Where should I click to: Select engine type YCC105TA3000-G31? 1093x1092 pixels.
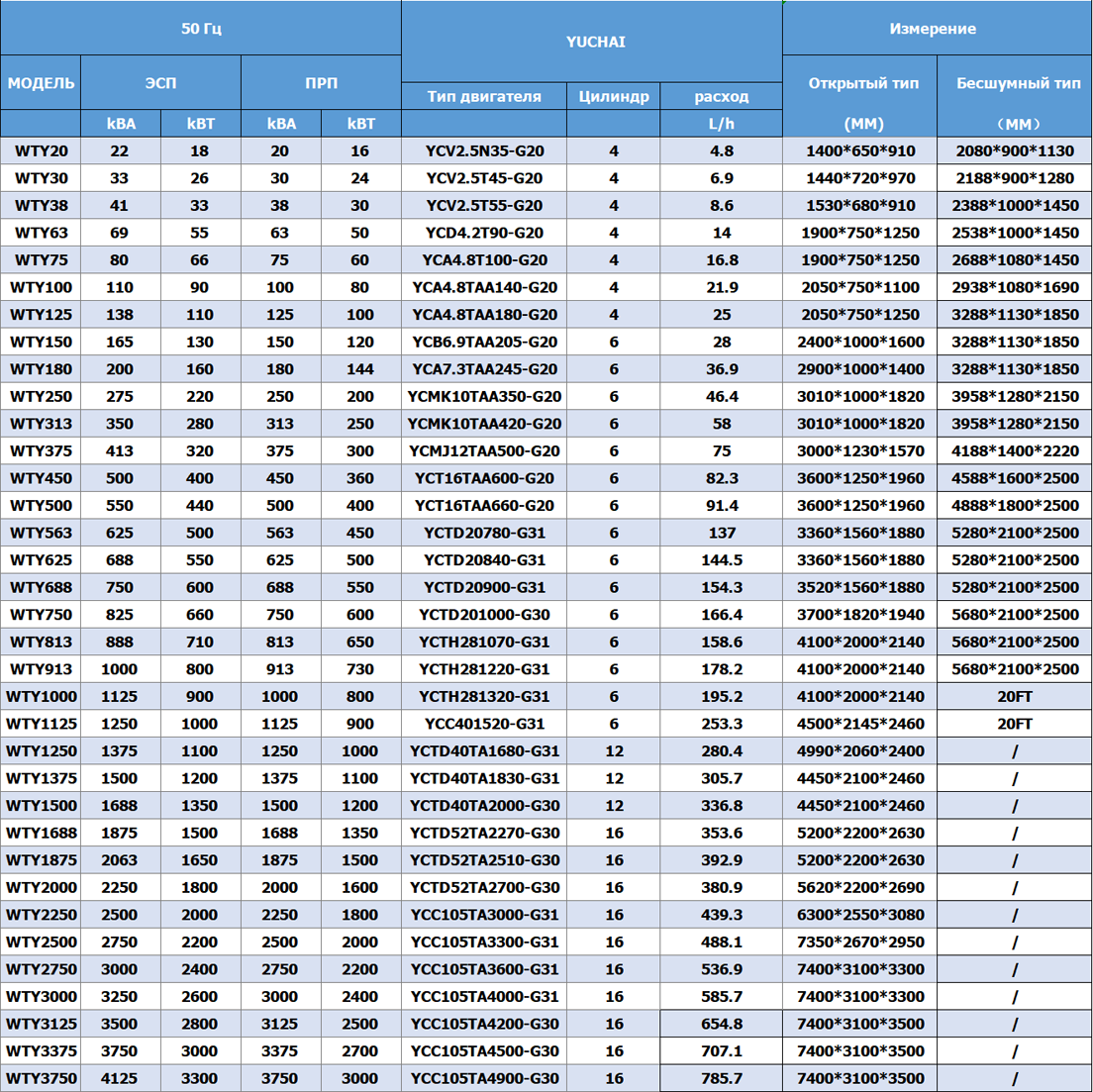tap(484, 915)
